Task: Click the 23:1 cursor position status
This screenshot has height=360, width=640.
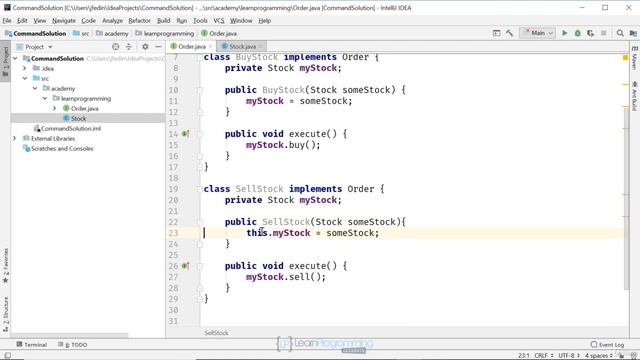Action: click(x=523, y=356)
